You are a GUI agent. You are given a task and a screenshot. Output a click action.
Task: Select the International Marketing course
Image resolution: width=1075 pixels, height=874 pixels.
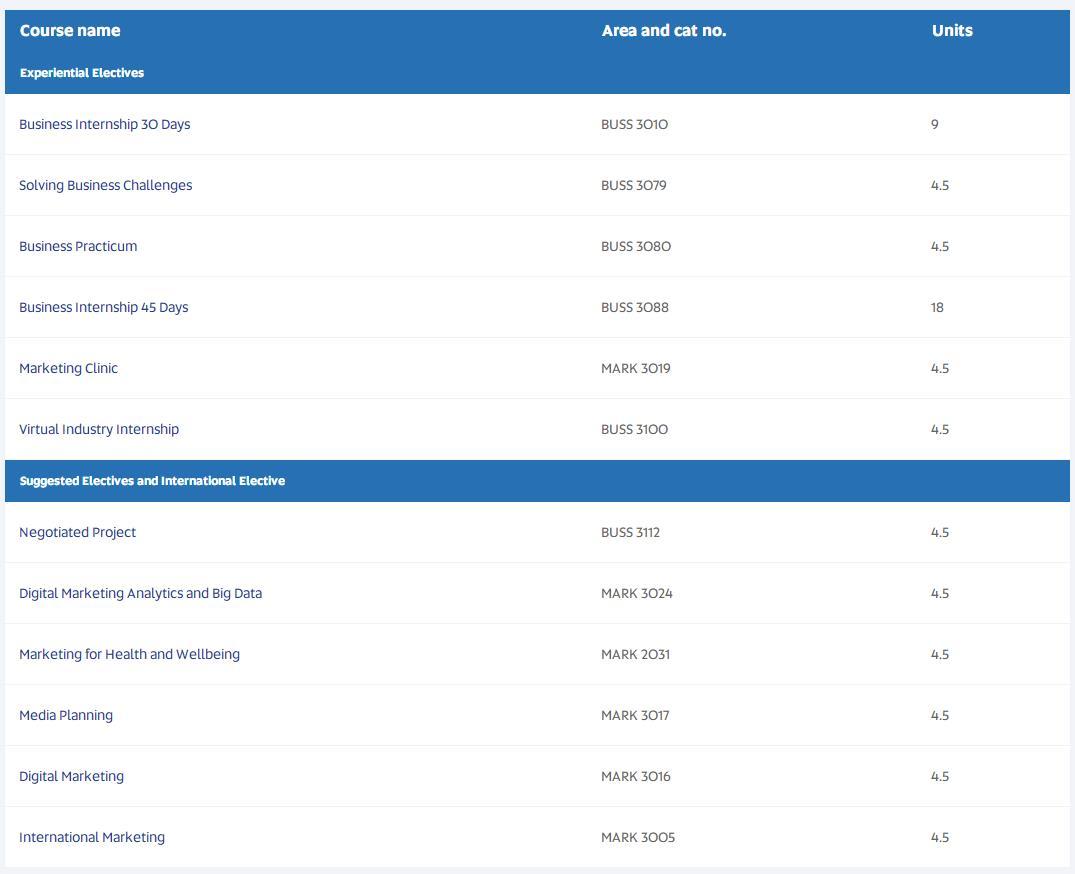pos(92,837)
